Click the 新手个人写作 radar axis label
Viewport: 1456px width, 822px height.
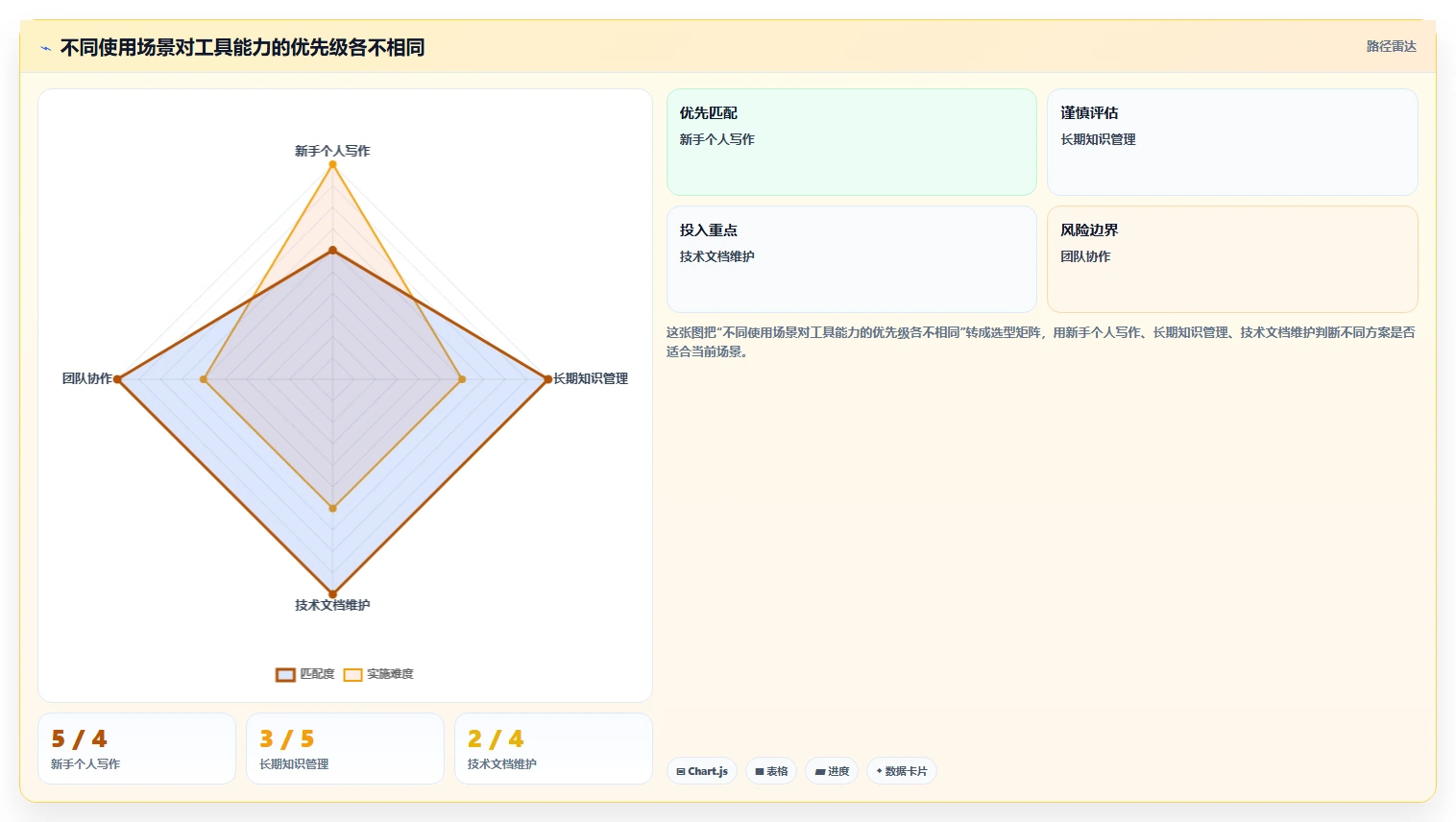(x=332, y=151)
